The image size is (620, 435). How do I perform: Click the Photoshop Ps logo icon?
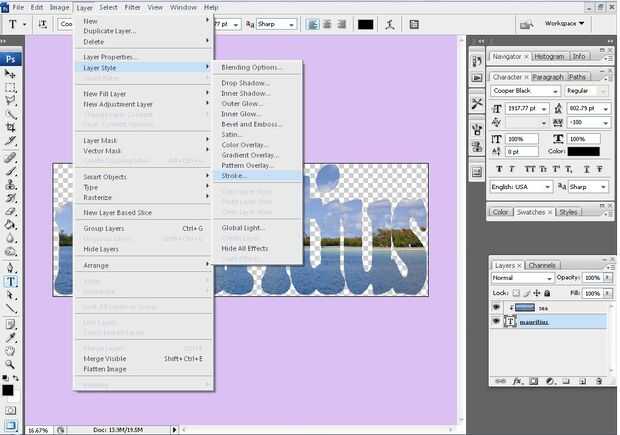[x=11, y=59]
